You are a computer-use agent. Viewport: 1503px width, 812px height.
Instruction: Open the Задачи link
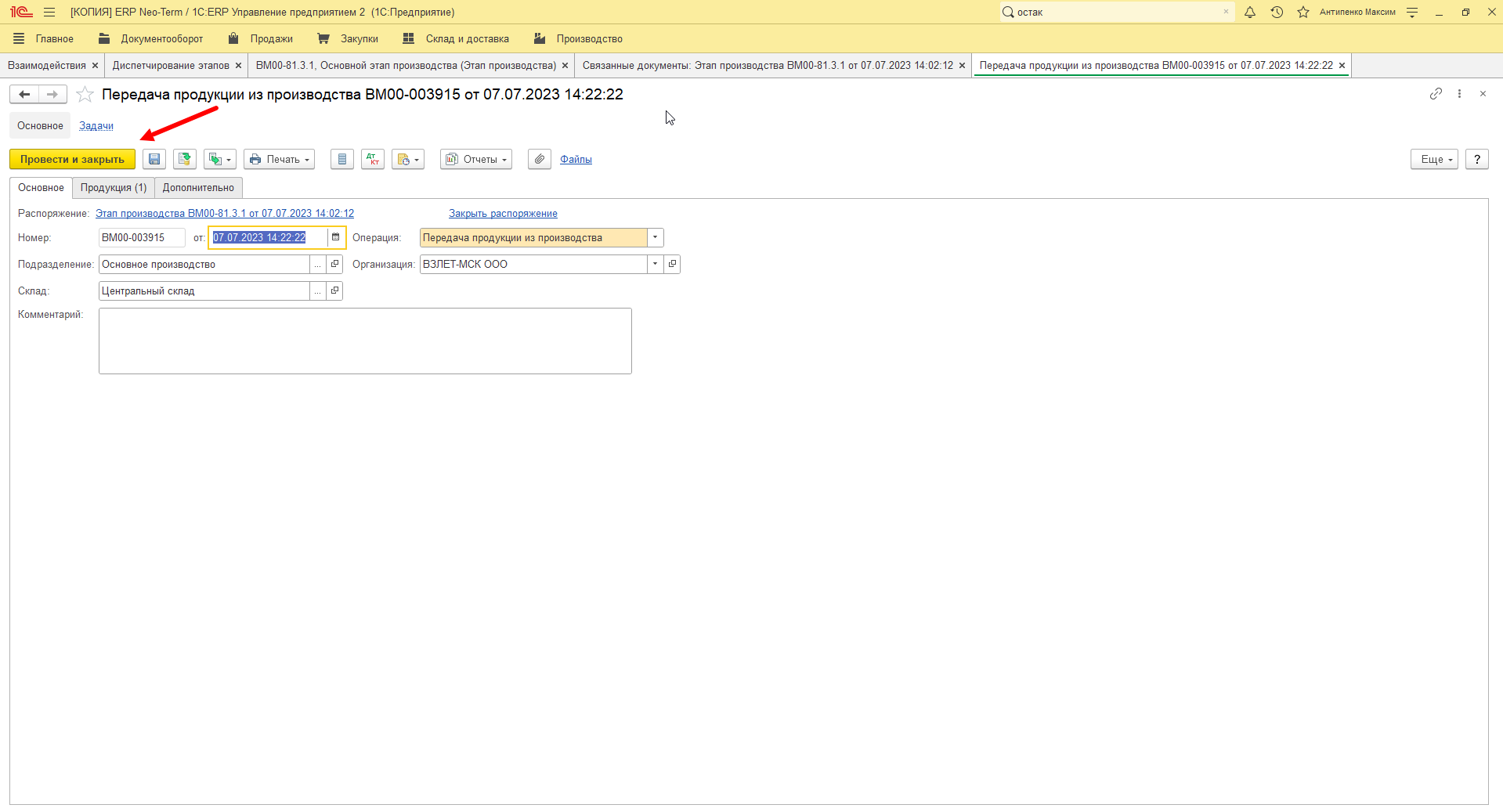(x=96, y=125)
